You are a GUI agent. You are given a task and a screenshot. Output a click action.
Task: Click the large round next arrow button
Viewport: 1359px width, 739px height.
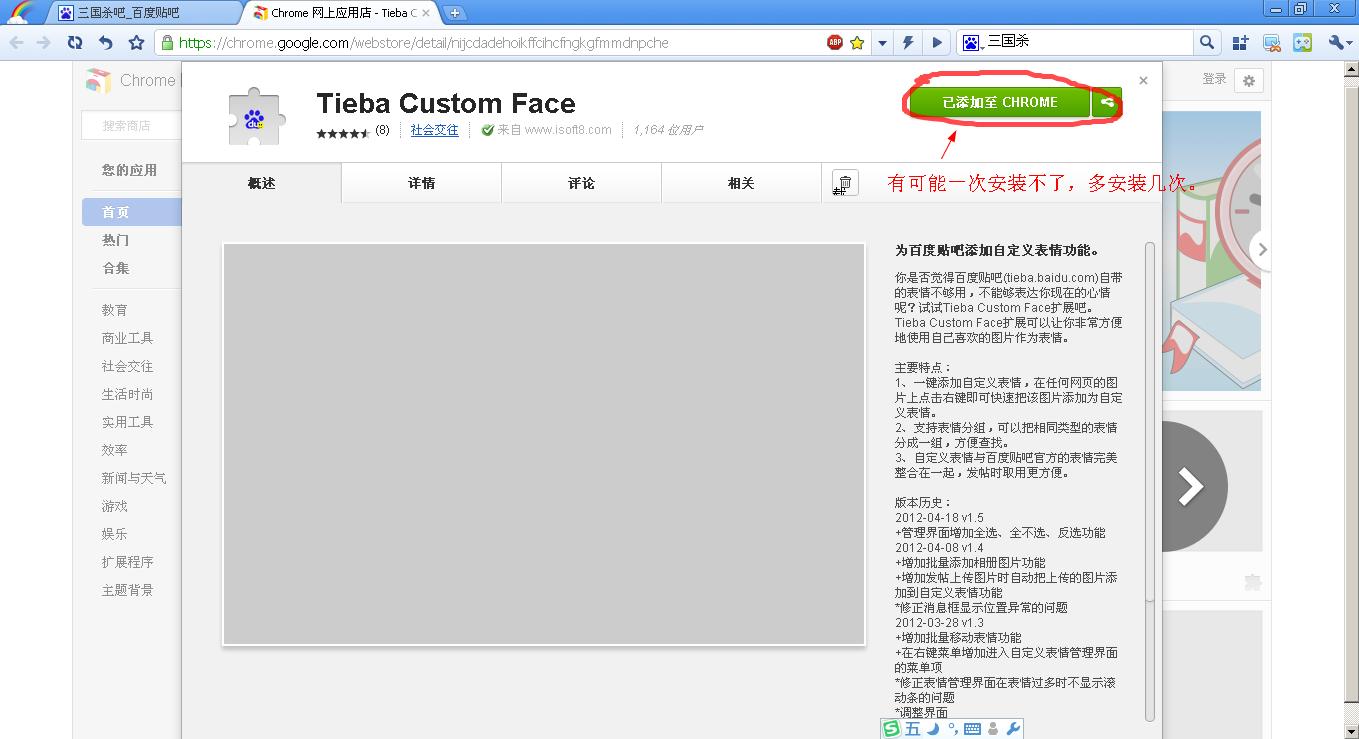(x=1192, y=487)
